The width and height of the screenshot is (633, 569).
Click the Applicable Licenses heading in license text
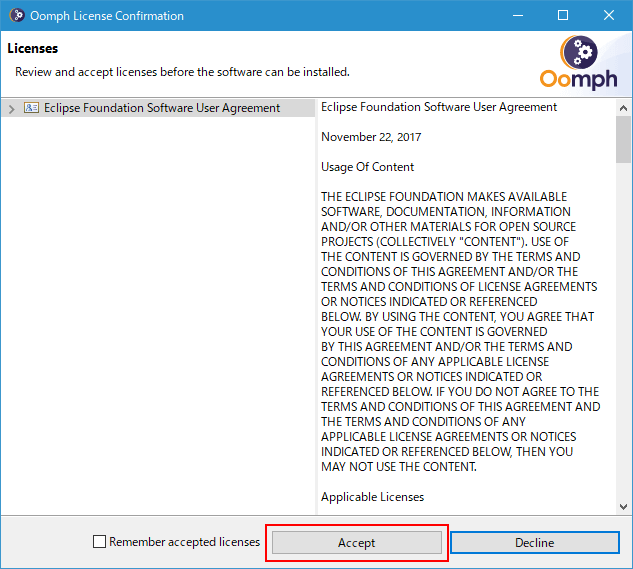click(372, 497)
